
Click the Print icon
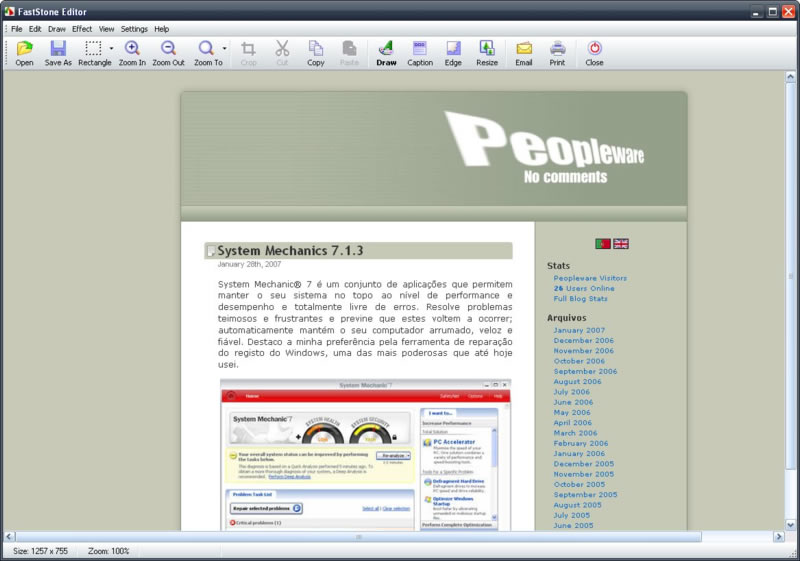557,53
